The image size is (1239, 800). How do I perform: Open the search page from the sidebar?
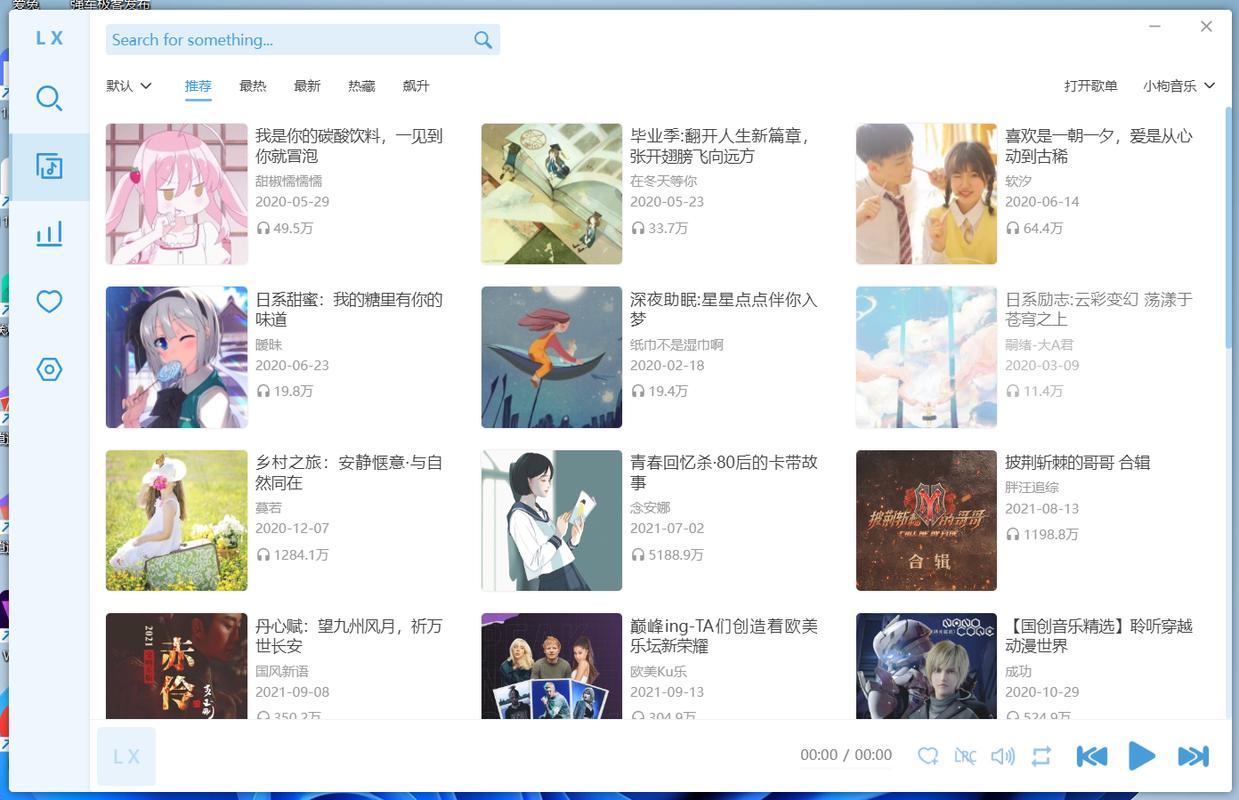[x=49, y=98]
